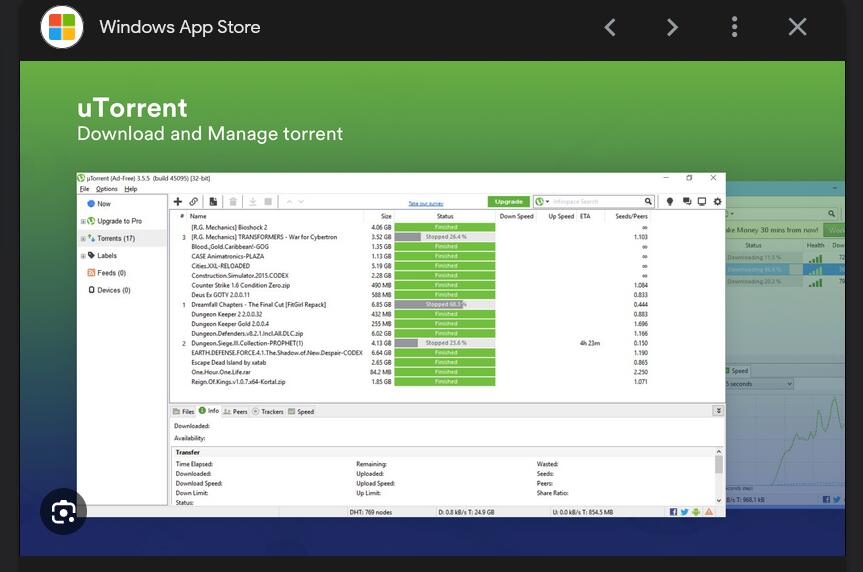Click the Android icon in status bar
This screenshot has width=863, height=572.
pos(696,512)
